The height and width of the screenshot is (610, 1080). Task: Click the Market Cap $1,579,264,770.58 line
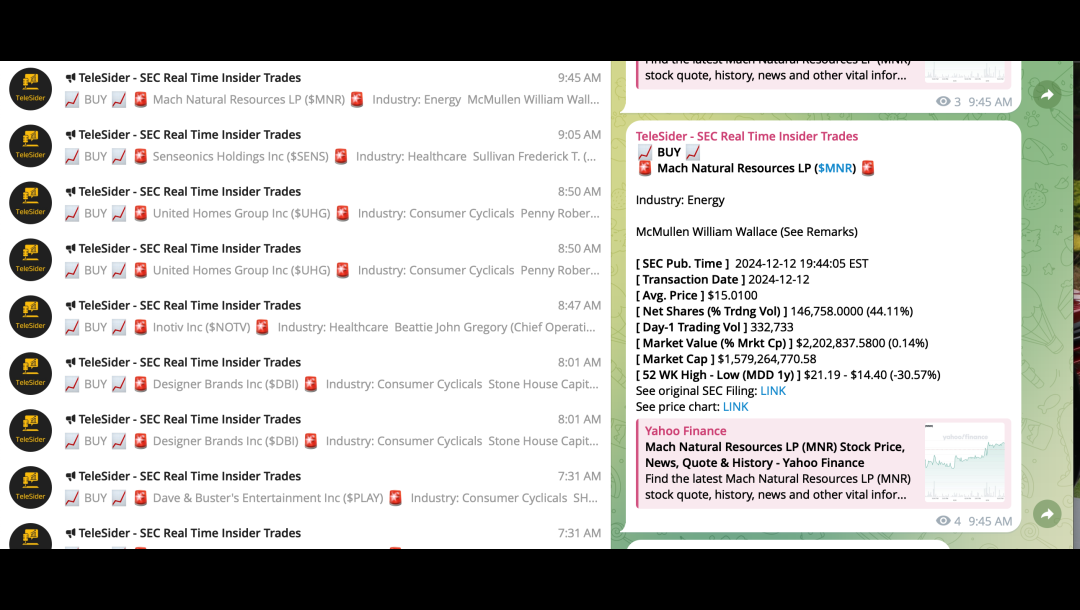click(x=726, y=359)
